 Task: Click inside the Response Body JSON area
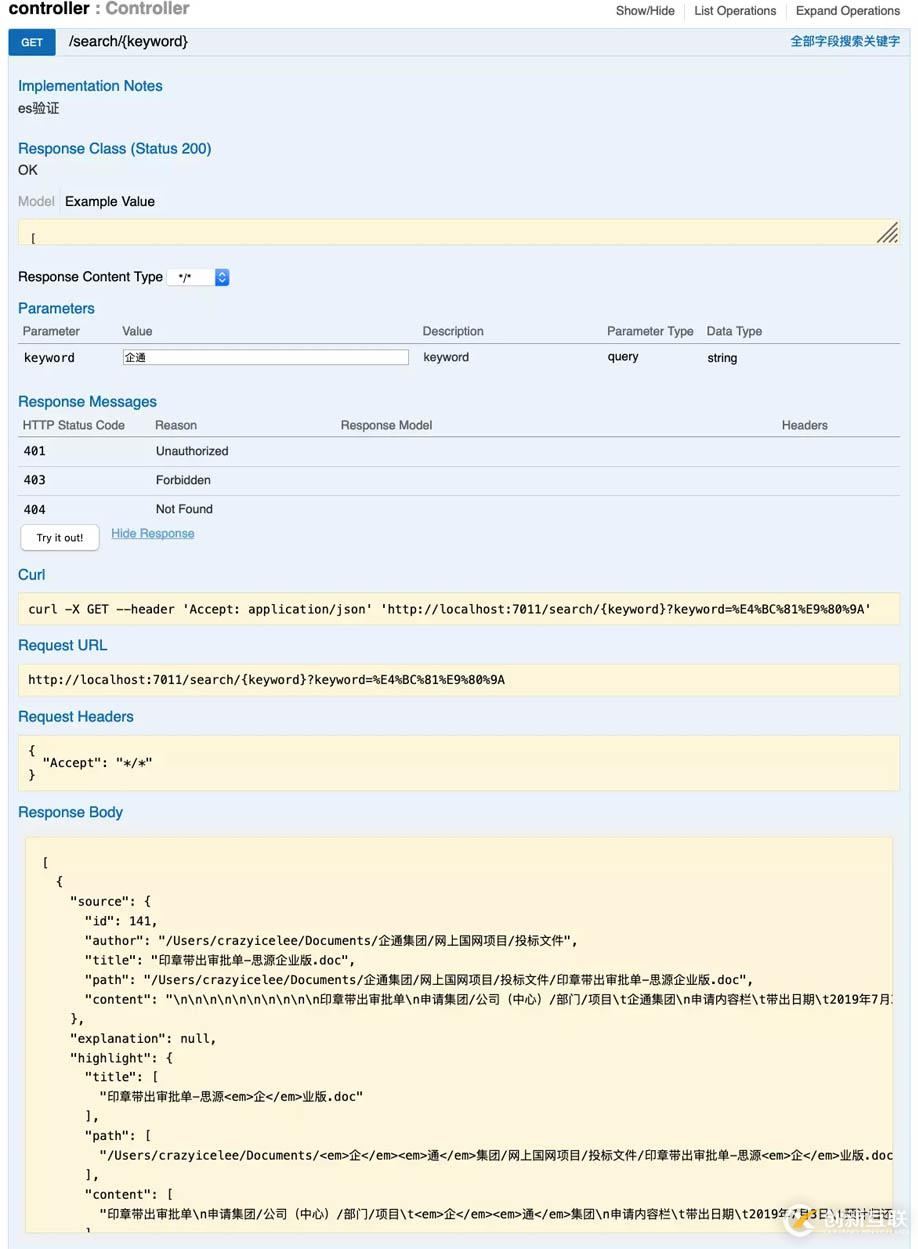pos(459,1035)
